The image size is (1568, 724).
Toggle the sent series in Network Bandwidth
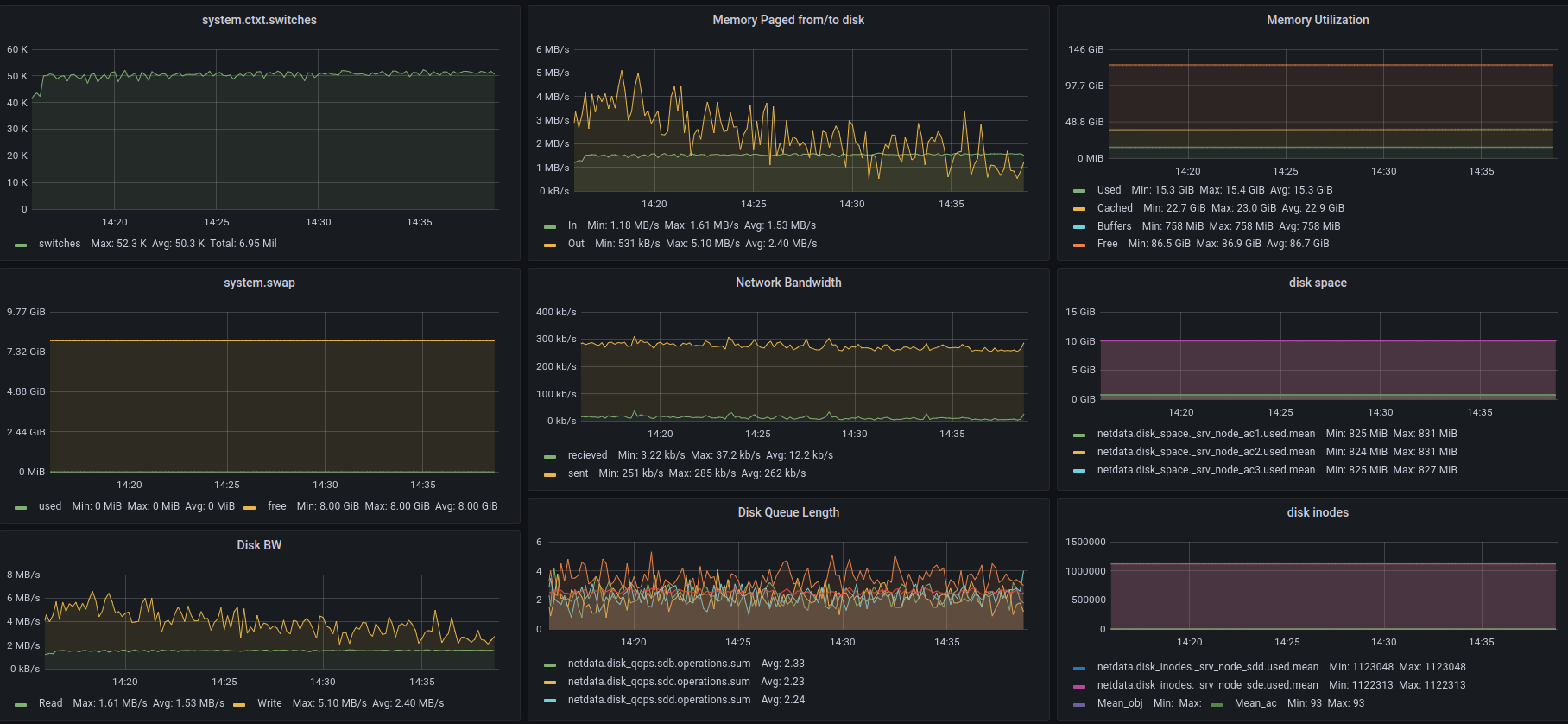coord(578,473)
